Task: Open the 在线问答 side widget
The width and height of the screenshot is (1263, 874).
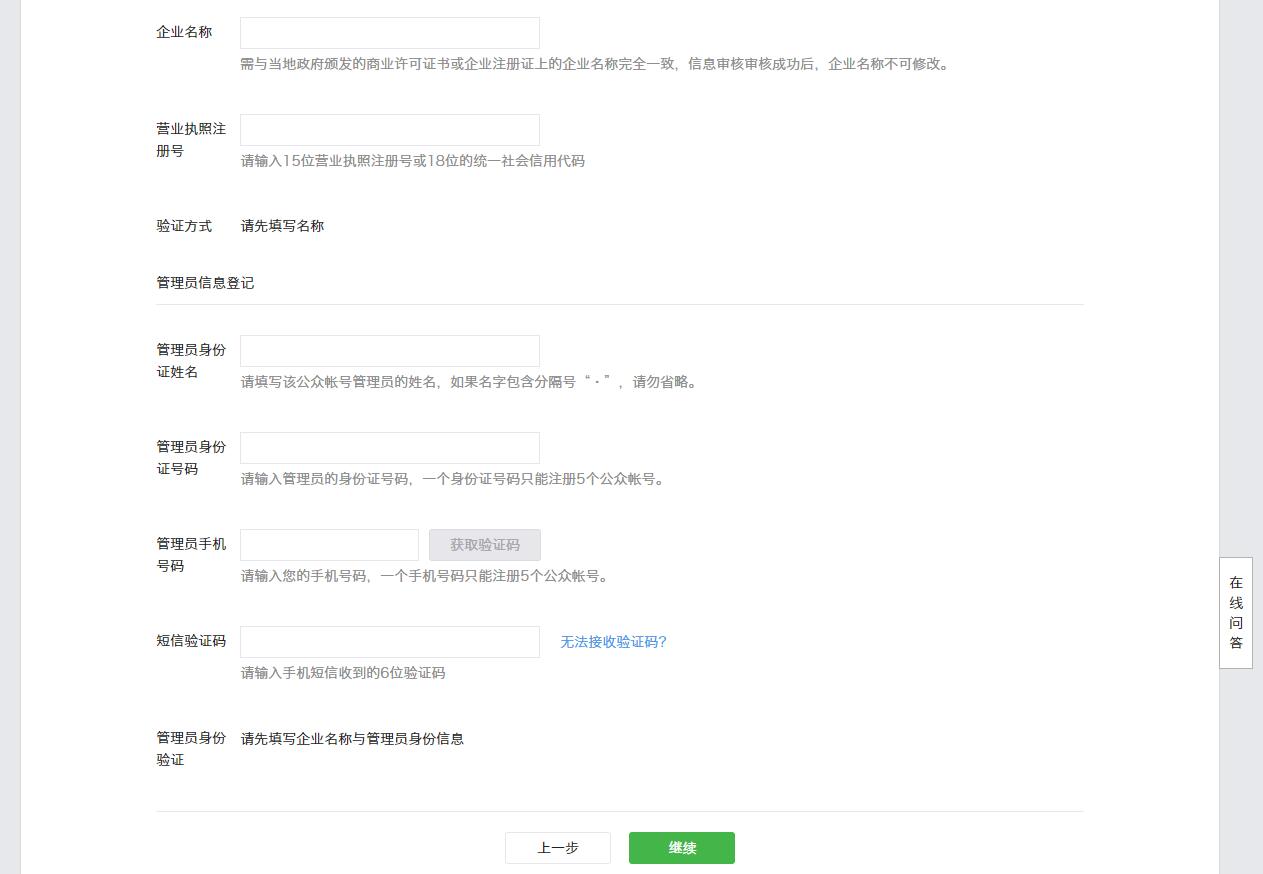Action: click(x=1236, y=612)
